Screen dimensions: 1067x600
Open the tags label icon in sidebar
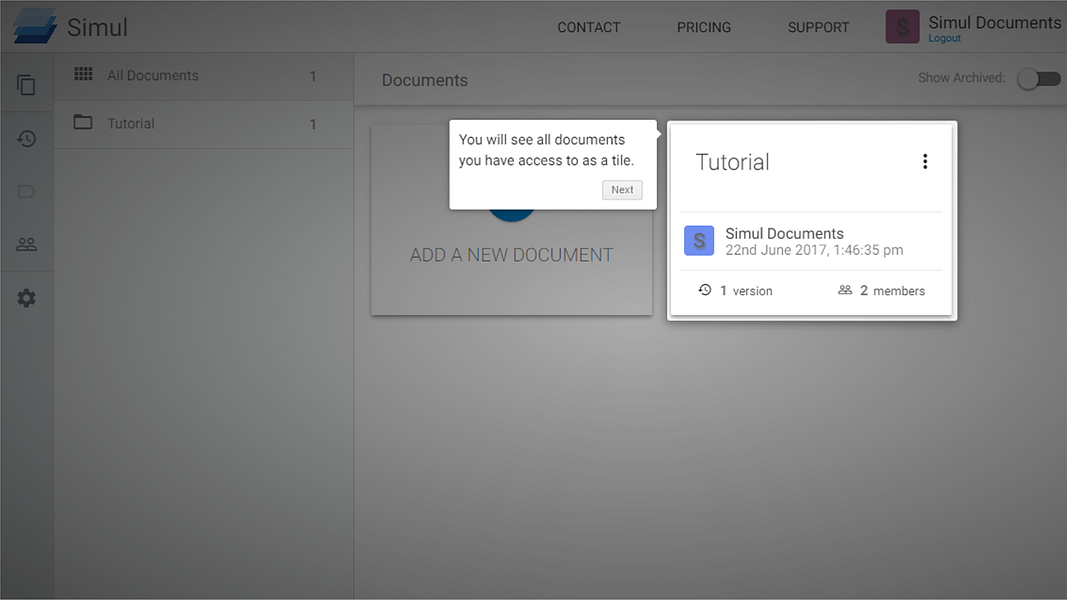pos(27,192)
